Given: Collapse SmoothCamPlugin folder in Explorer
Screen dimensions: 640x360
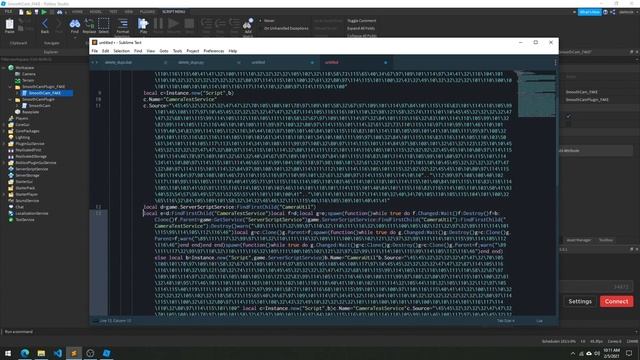Looking at the screenshot, I should click(x=11, y=100).
